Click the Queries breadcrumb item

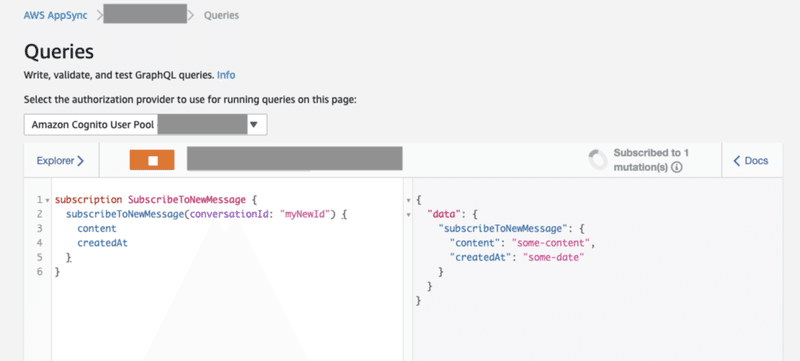[x=221, y=15]
